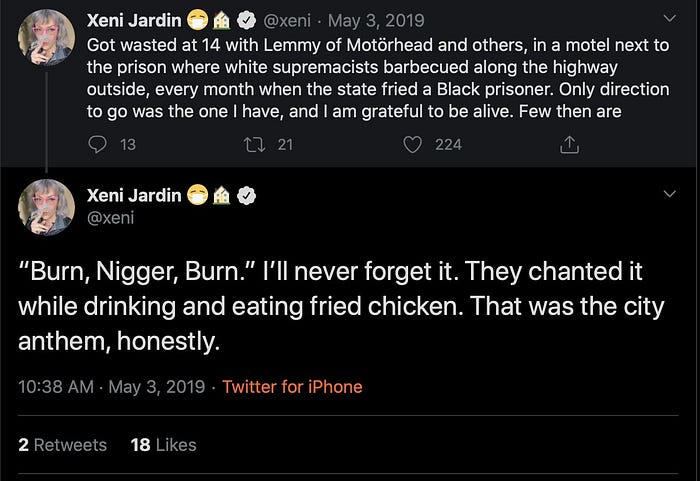
Task: Open the top tweet's profile avatar
Action: [x=46, y=38]
